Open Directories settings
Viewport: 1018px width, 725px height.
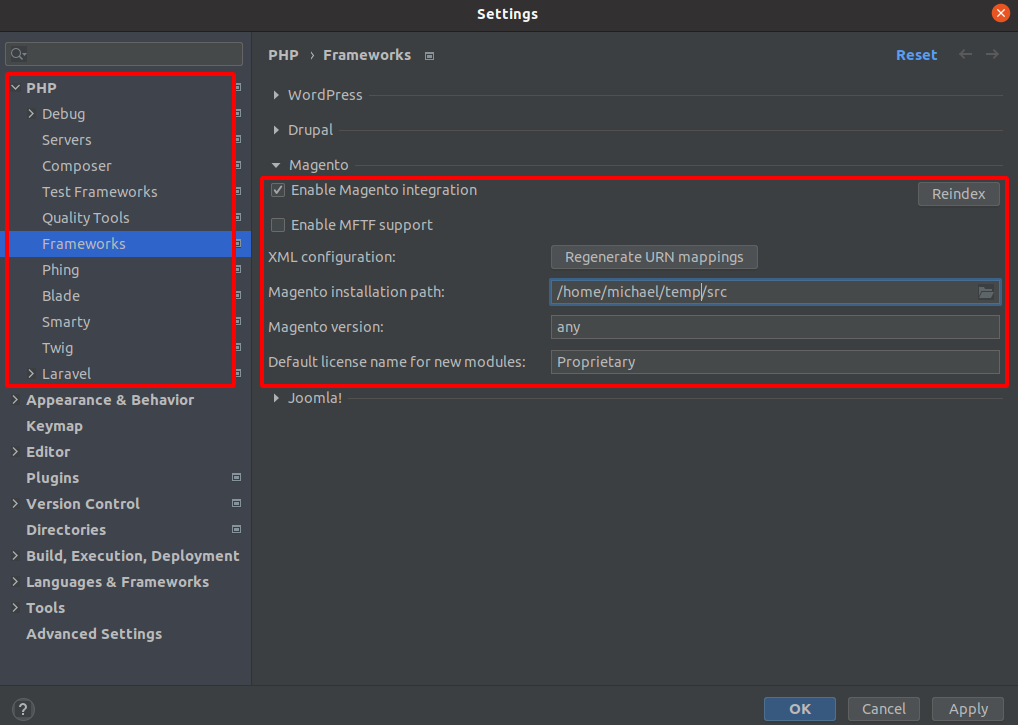tap(66, 530)
